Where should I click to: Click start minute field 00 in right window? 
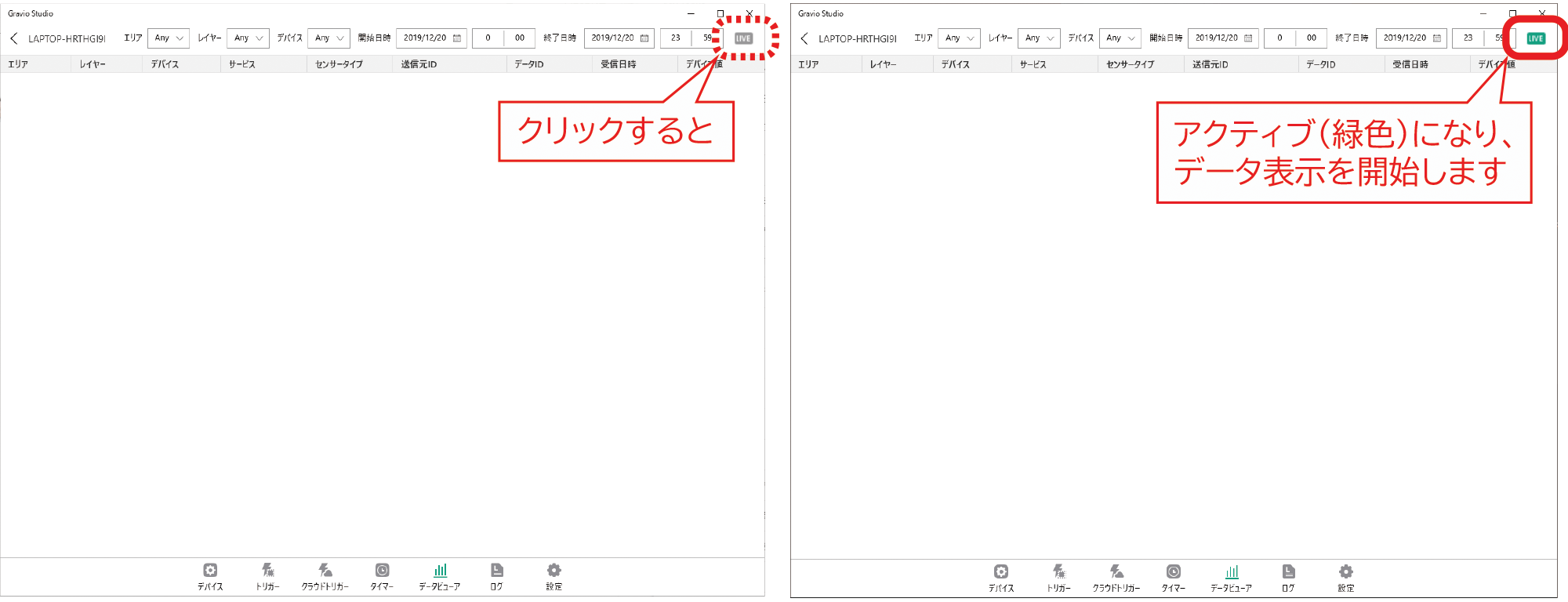tap(1312, 38)
